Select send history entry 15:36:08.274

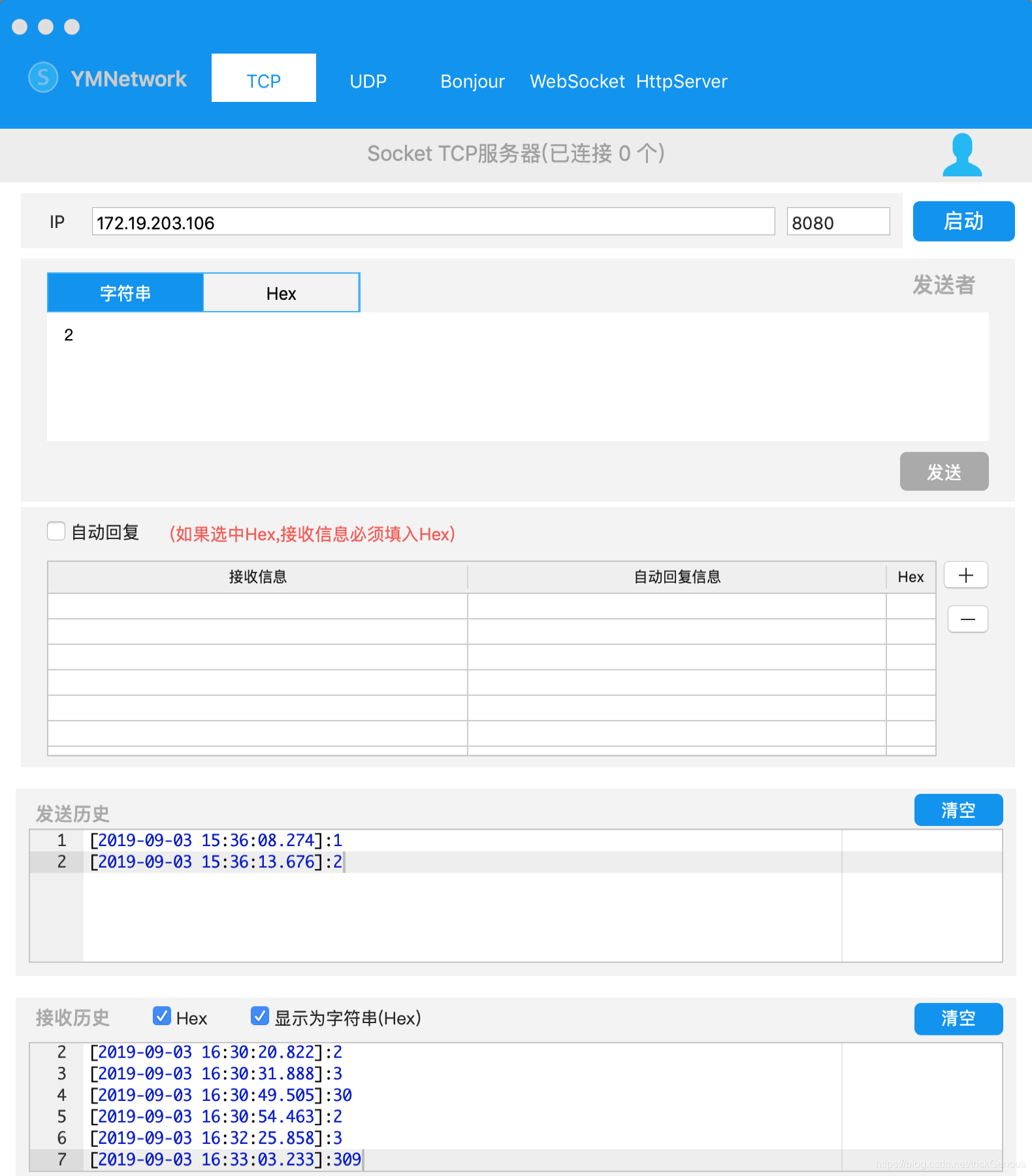(x=216, y=840)
